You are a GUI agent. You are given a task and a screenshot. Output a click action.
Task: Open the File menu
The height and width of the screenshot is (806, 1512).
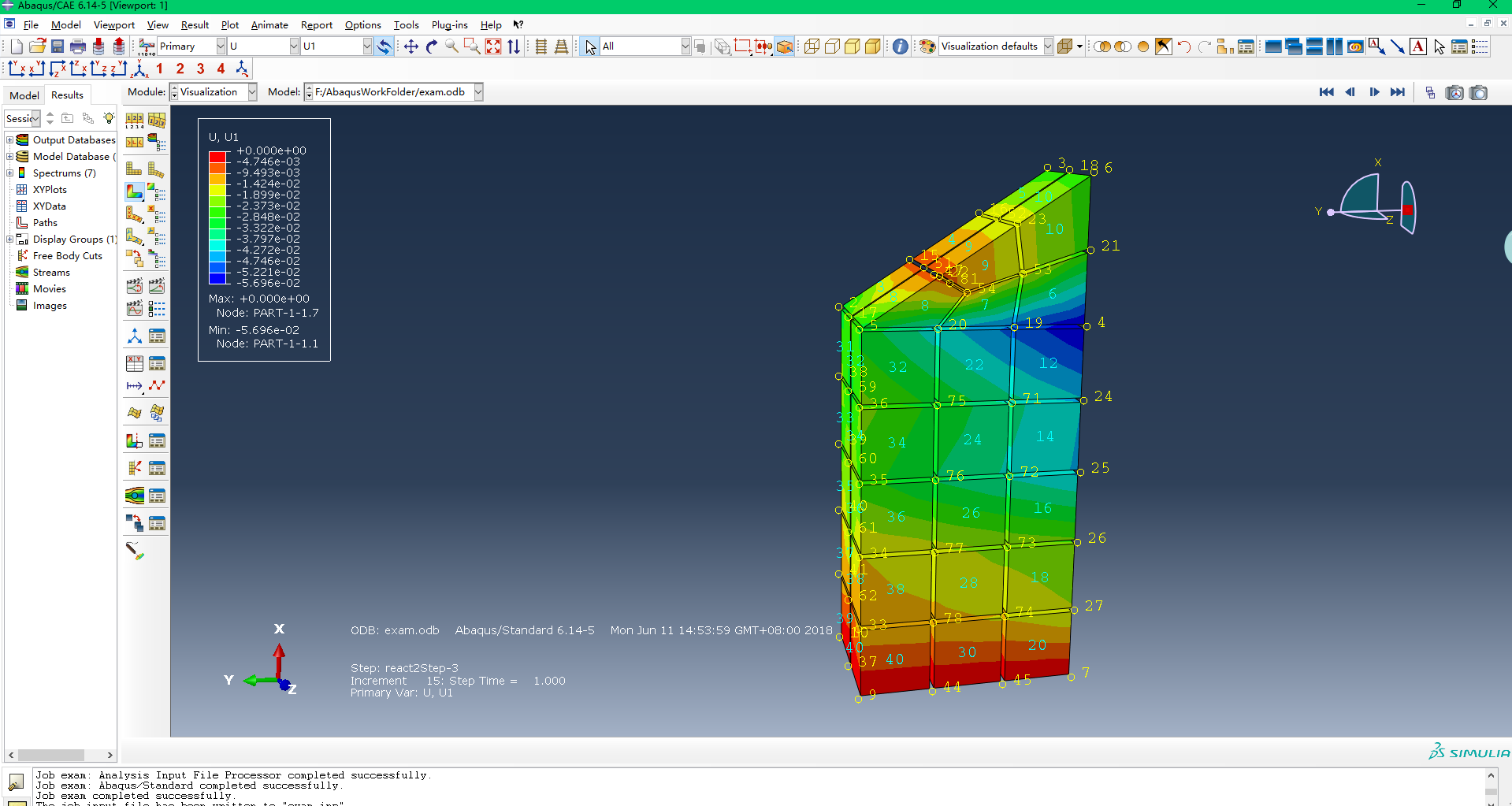click(31, 25)
